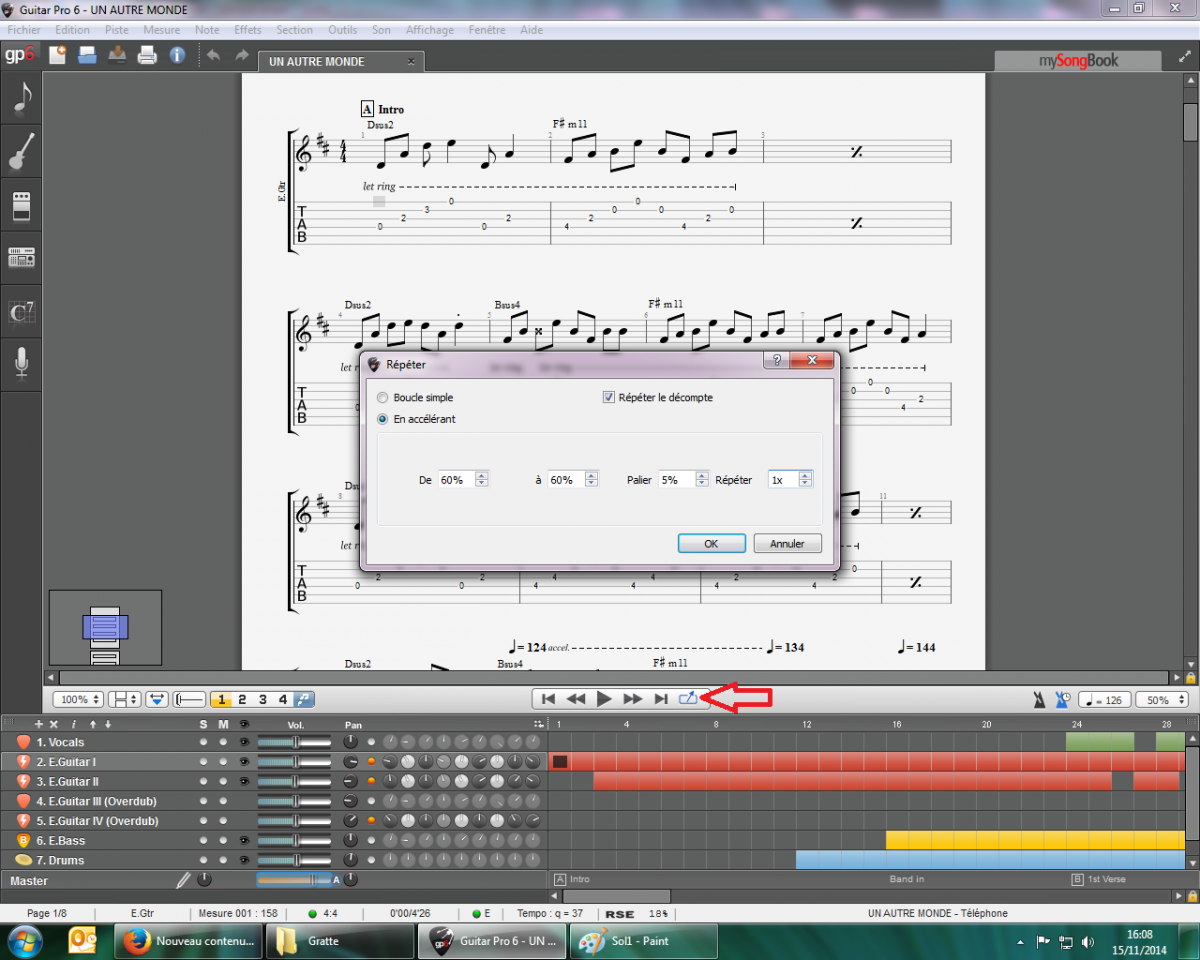Open the page layout dropdown
The height and width of the screenshot is (960, 1200).
coord(125,700)
